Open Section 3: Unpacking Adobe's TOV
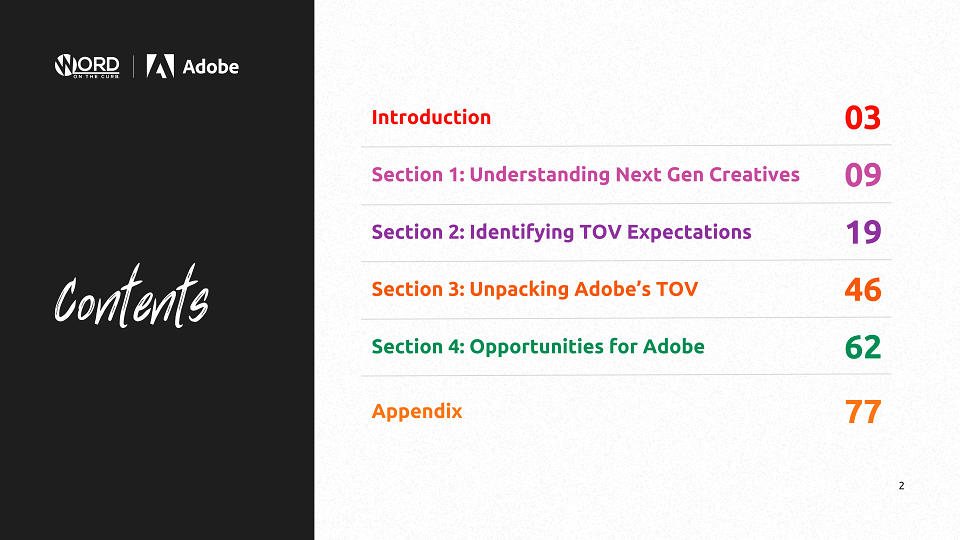 coord(534,289)
